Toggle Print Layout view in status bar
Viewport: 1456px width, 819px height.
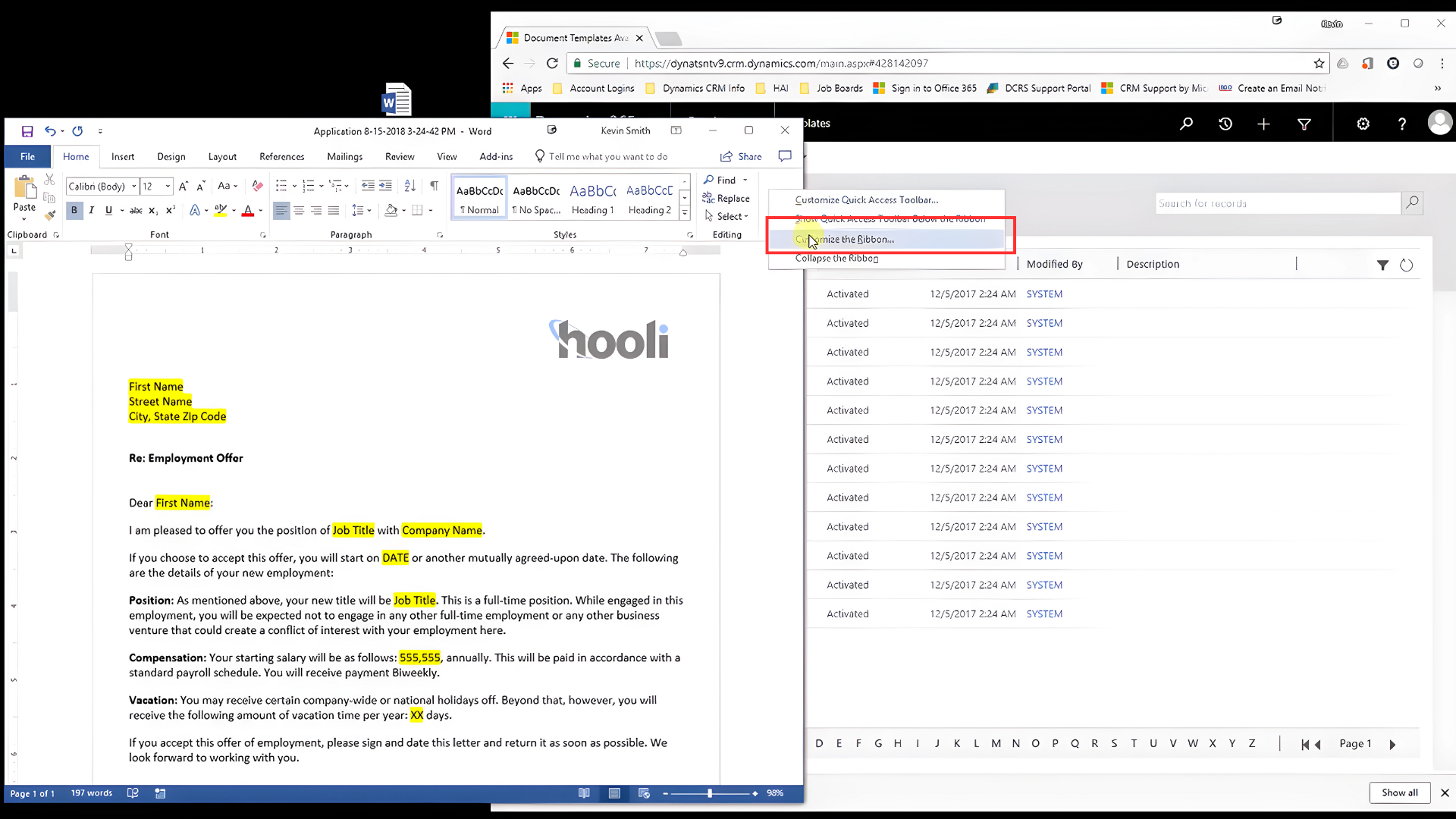(x=614, y=793)
